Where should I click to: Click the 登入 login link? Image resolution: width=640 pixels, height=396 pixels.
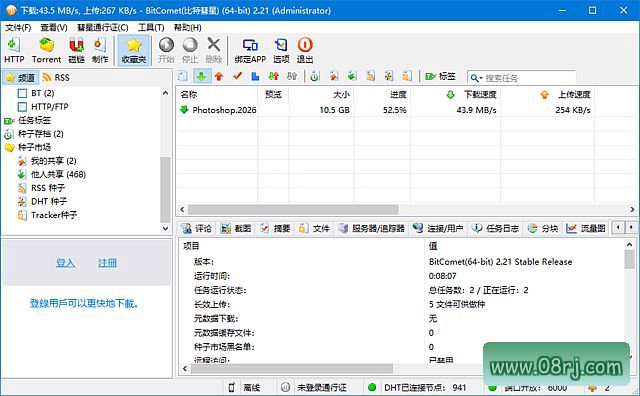coord(65,263)
